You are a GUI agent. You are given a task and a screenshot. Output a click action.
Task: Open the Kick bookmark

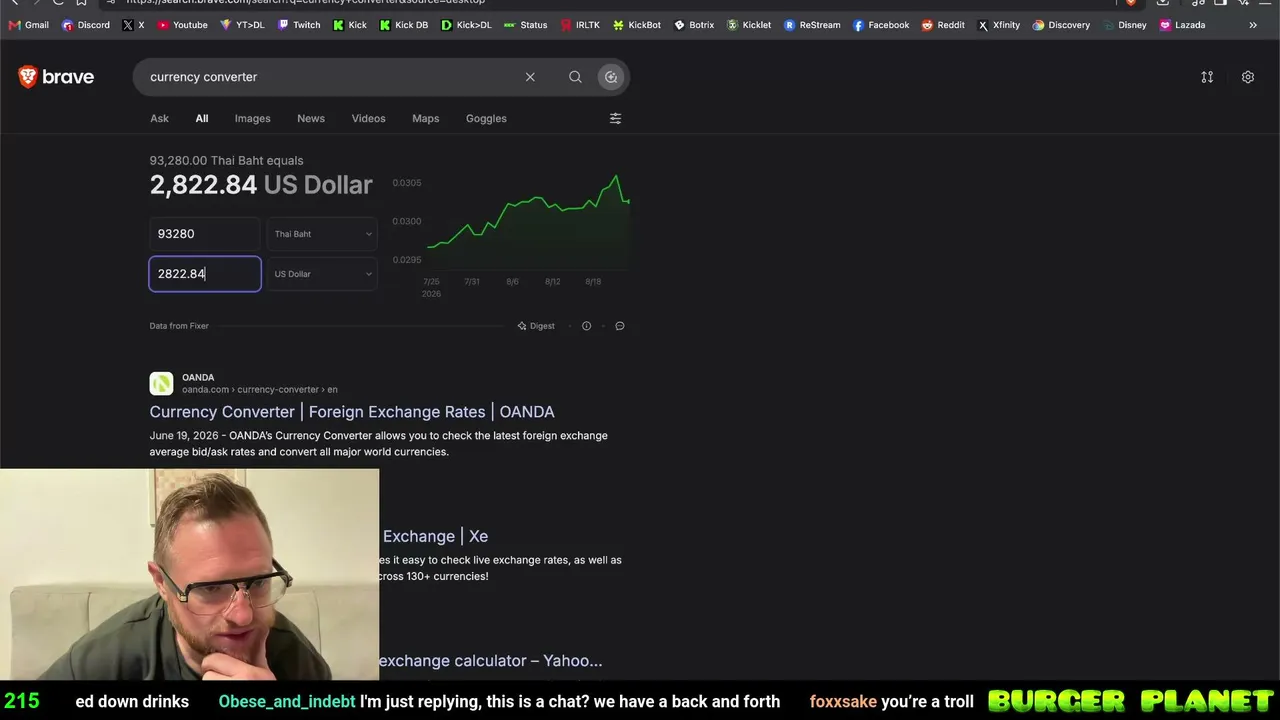(350, 25)
